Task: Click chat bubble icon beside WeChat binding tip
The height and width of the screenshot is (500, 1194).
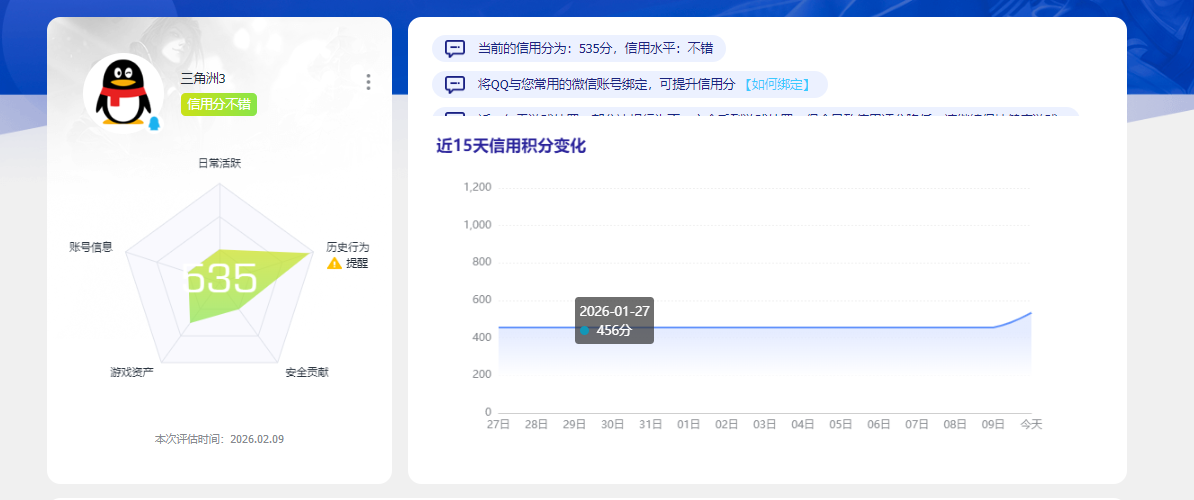Action: pyautogui.click(x=455, y=84)
